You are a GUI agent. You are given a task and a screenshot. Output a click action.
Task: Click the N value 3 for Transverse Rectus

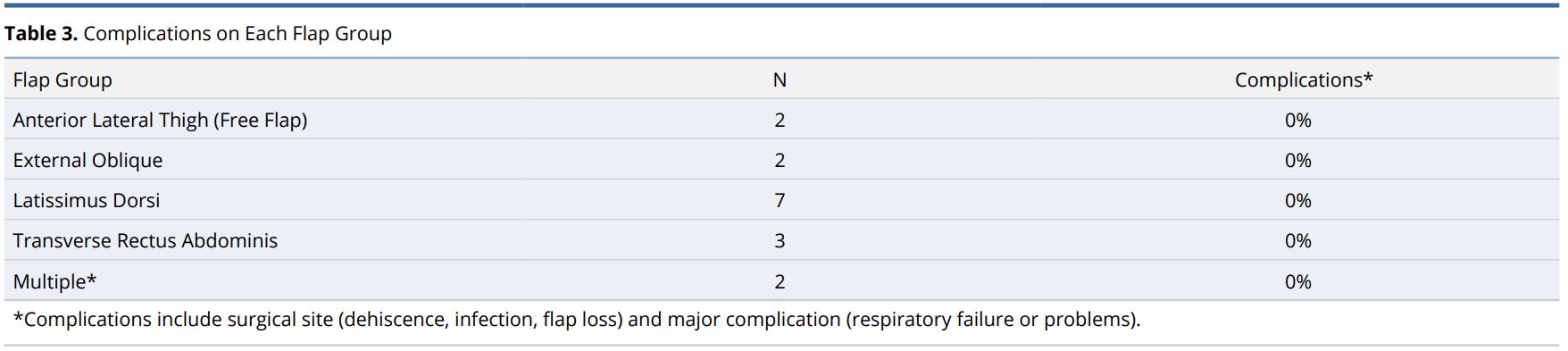tap(780, 241)
